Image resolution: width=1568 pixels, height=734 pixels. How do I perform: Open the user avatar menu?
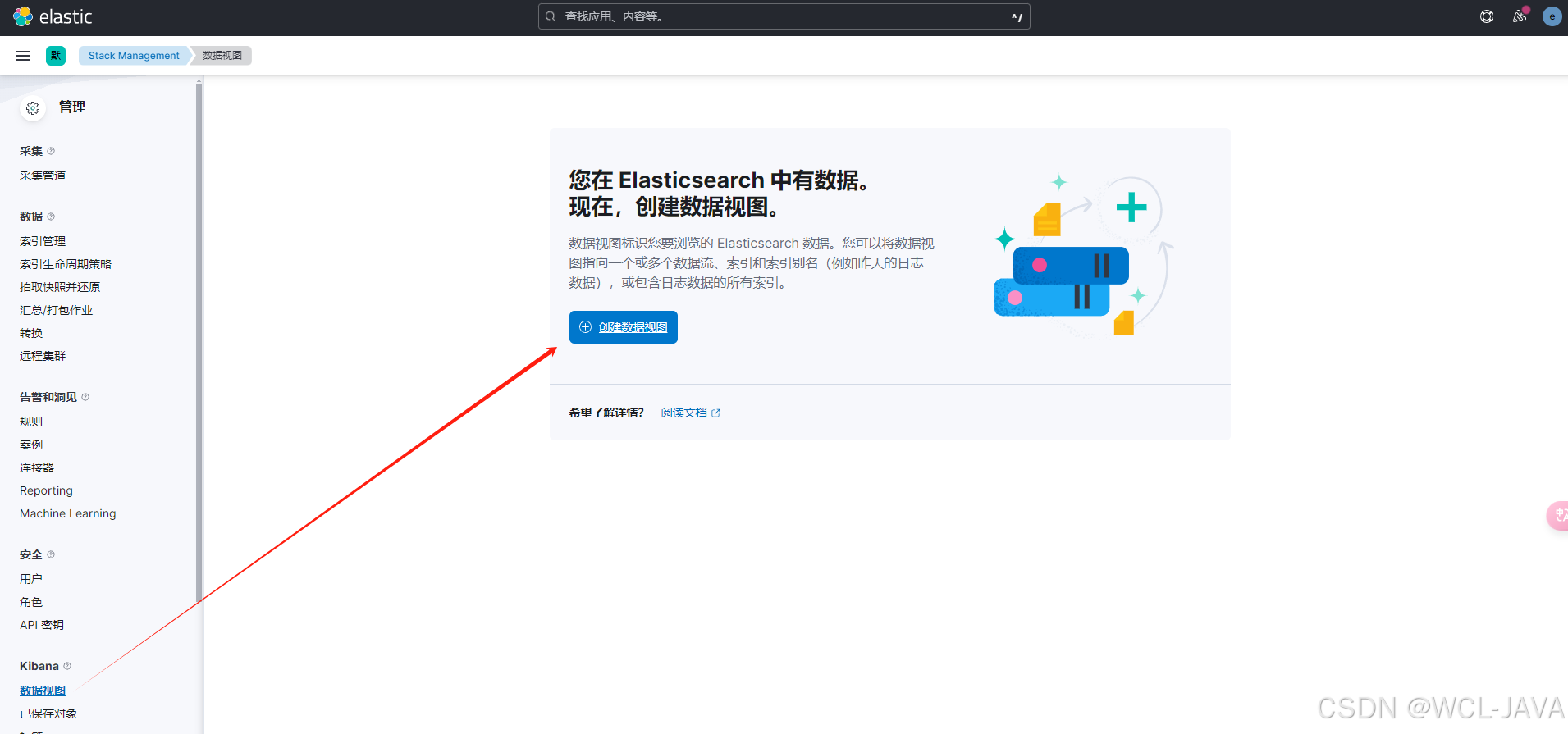click(1552, 16)
